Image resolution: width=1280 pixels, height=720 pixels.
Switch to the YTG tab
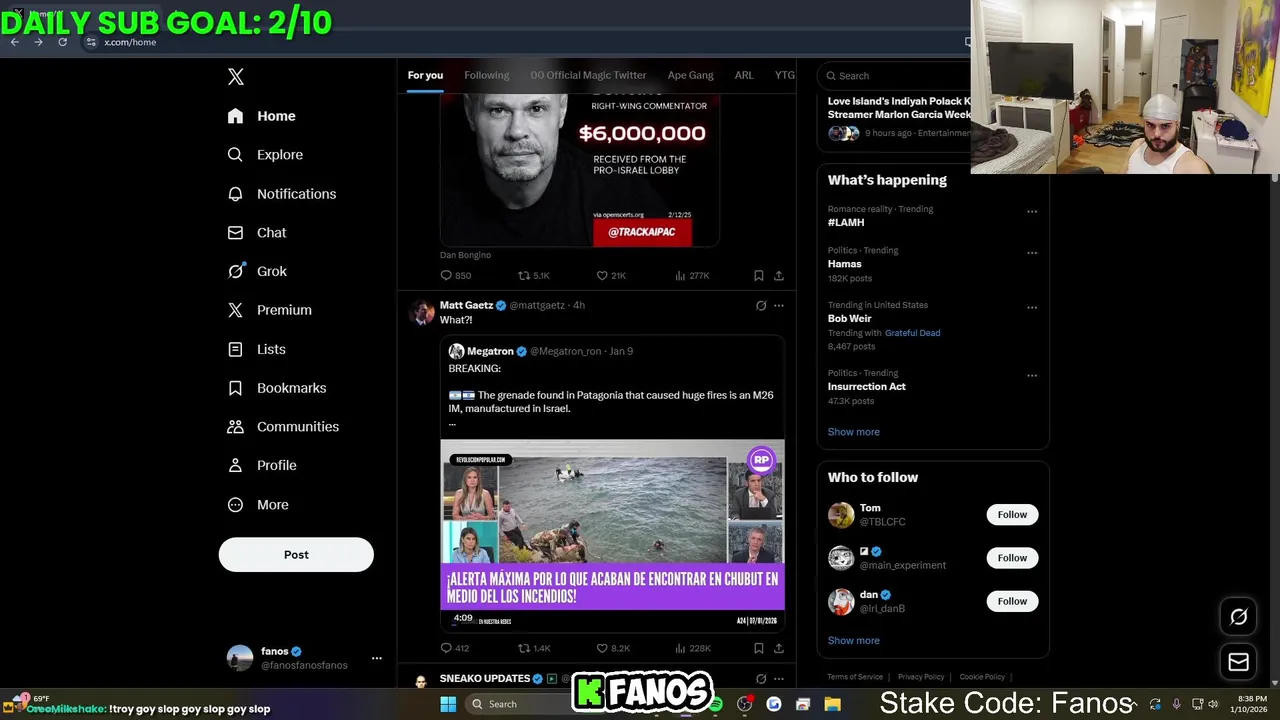[x=784, y=75]
